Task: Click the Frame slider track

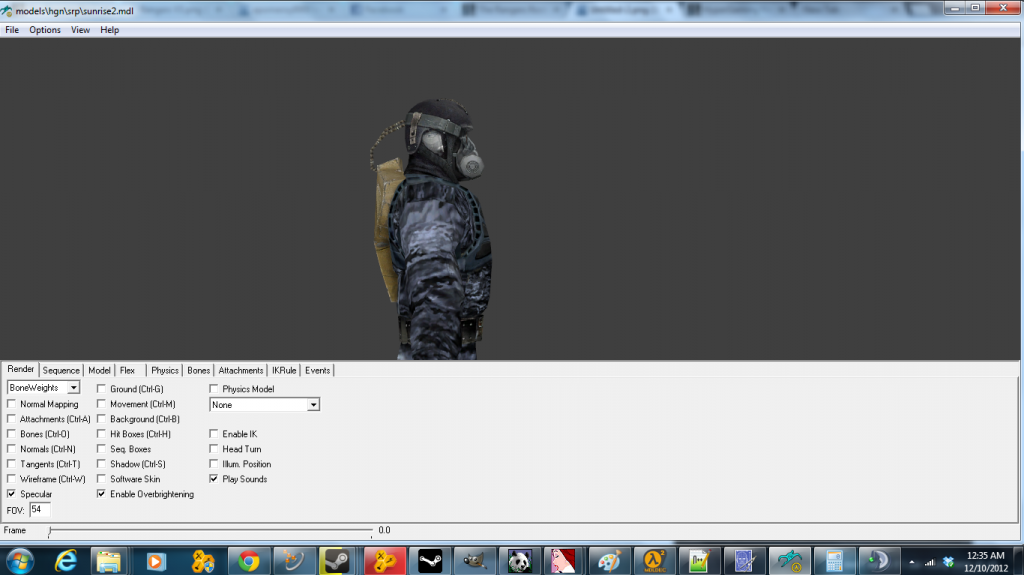Action: point(210,531)
